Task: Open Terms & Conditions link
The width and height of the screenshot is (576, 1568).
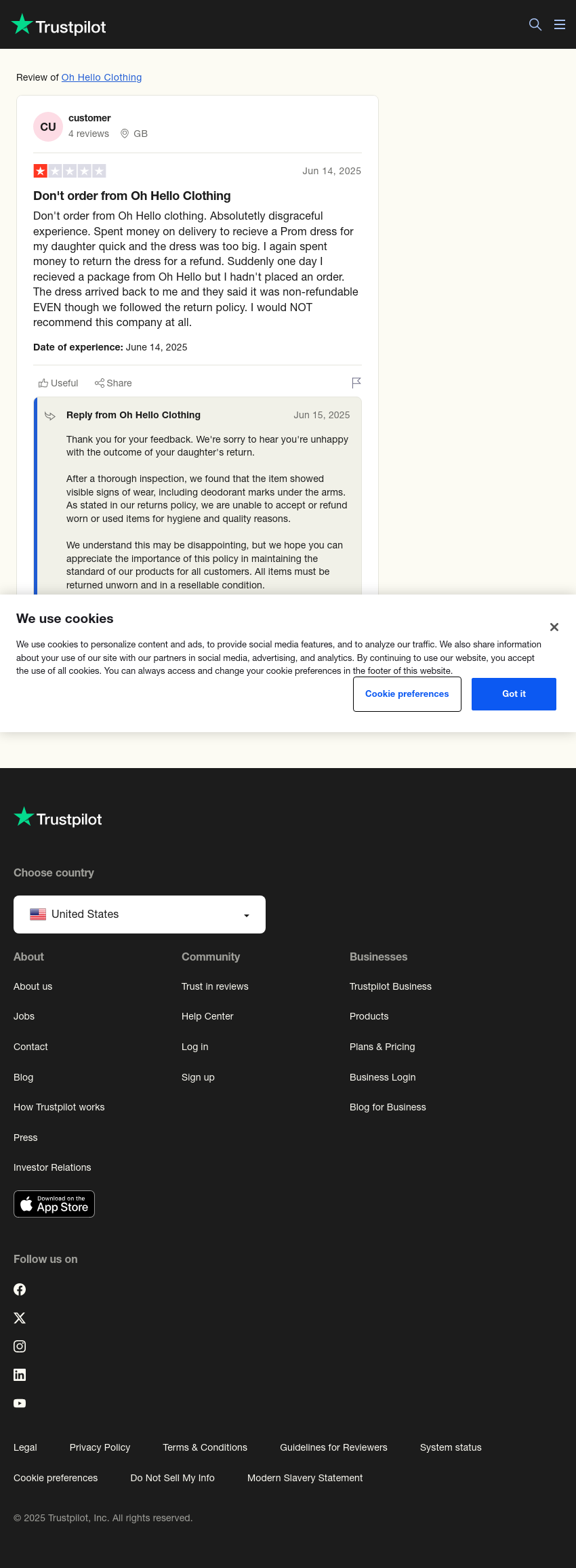Action: point(205,1447)
